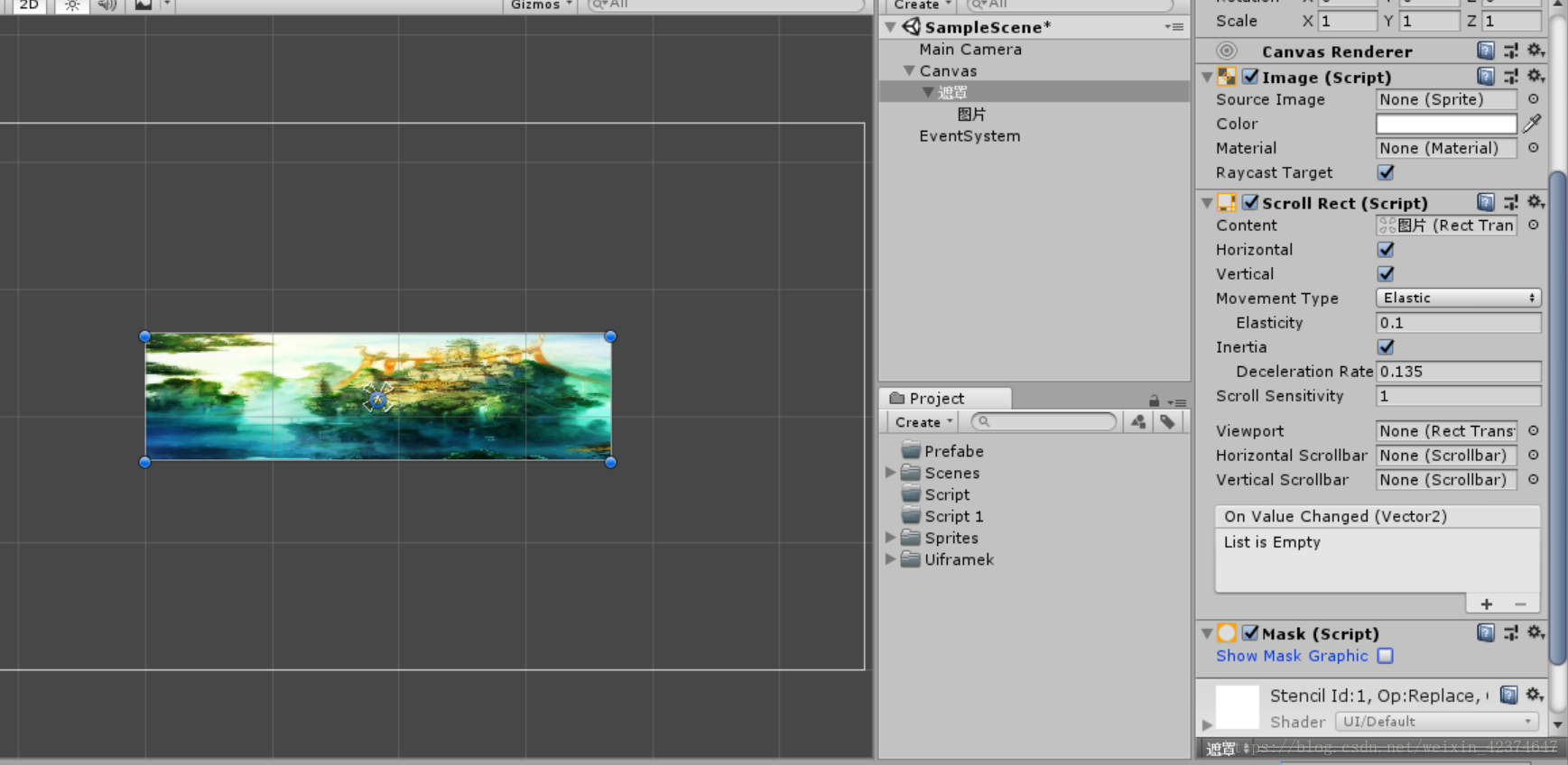Open Movement Type Elastic dropdown
The width and height of the screenshot is (1568, 765).
tap(1458, 298)
